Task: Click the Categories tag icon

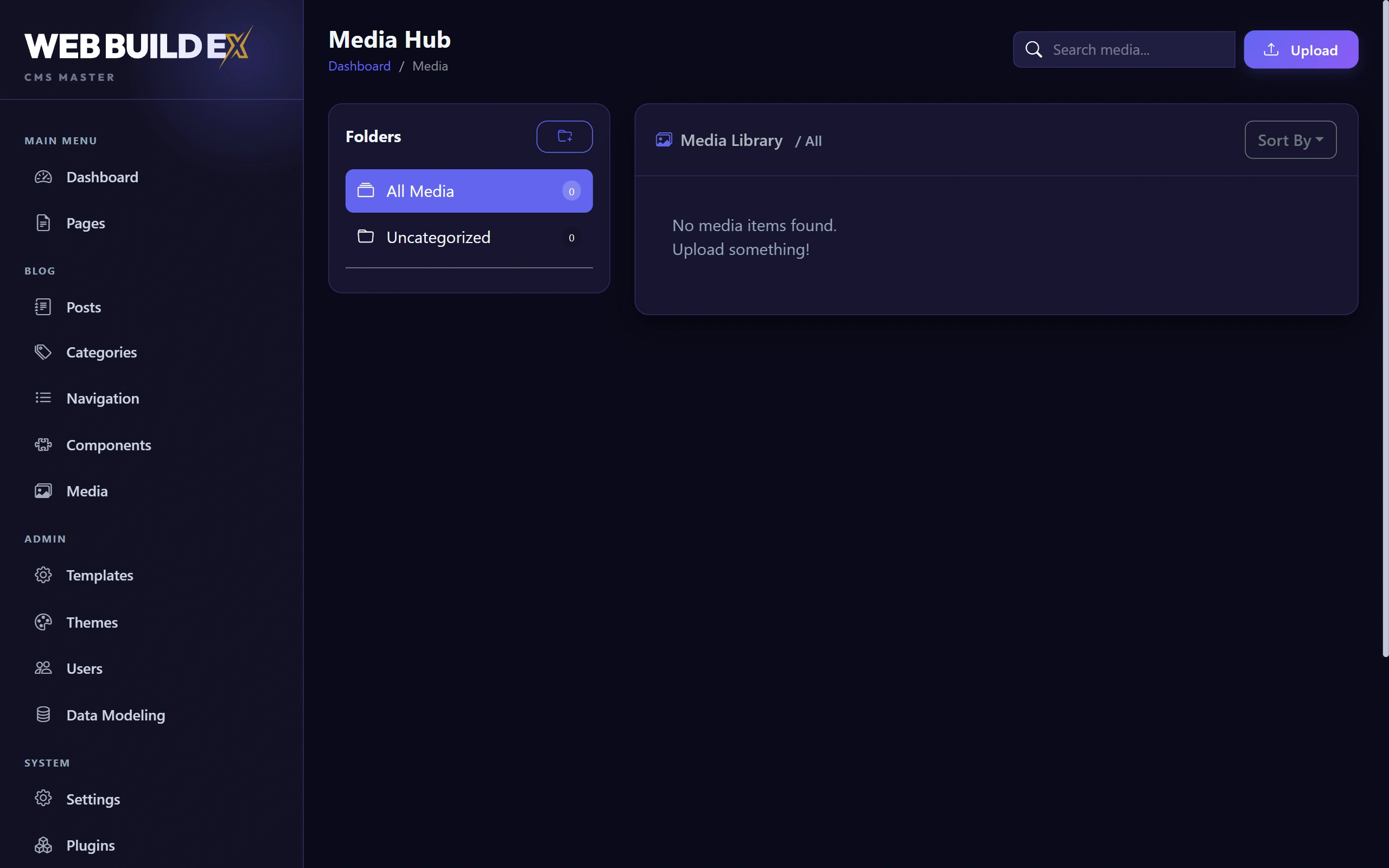Action: pos(43,352)
